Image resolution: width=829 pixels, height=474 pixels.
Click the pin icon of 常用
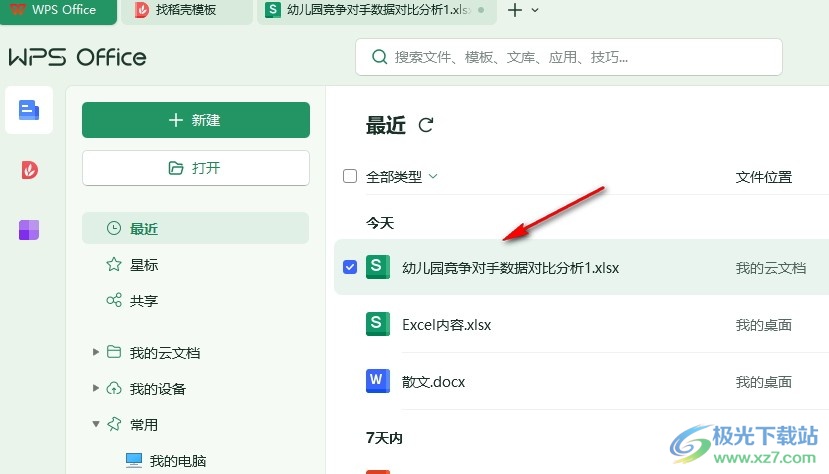tap(114, 424)
